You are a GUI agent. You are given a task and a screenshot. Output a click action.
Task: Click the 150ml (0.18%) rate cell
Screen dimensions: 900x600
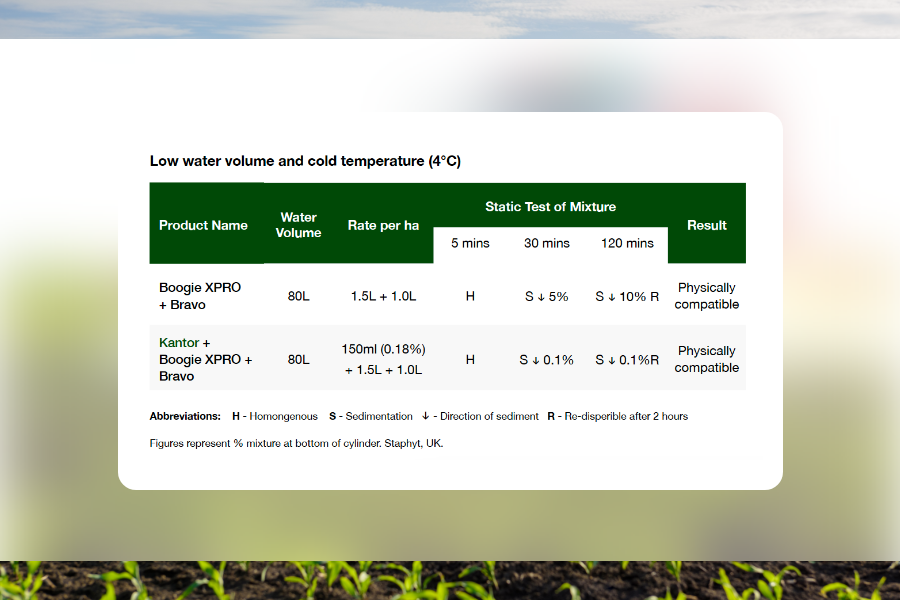pos(383,350)
